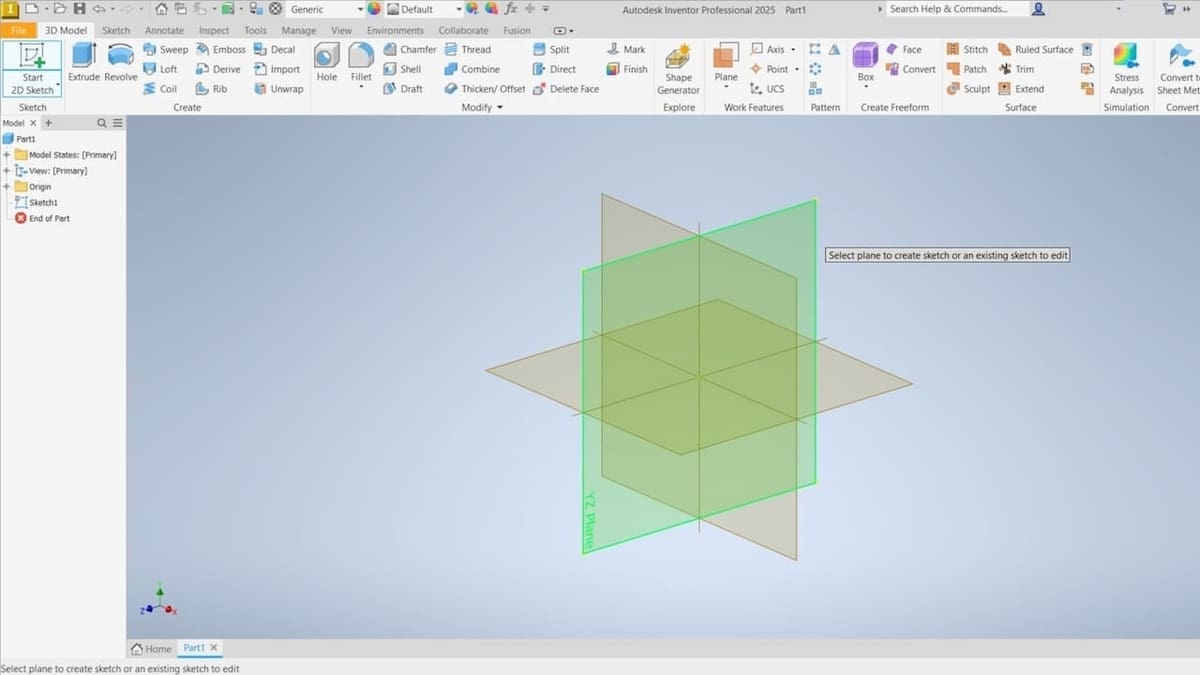The image size is (1200, 675).
Task: Expand the Origin folder node
Action: click(x=7, y=187)
